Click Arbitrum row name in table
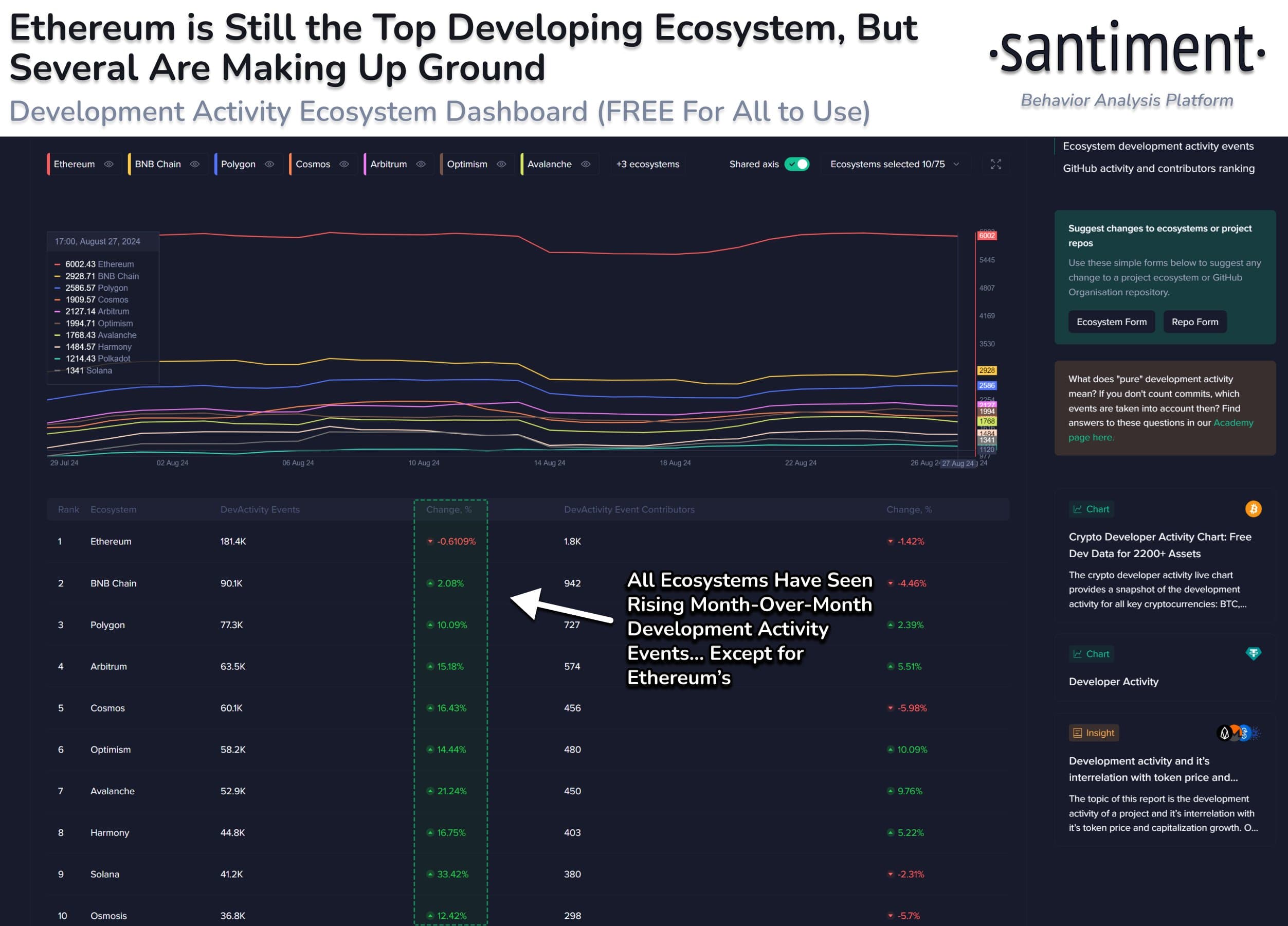Image resolution: width=1288 pixels, height=926 pixels. 108,666
